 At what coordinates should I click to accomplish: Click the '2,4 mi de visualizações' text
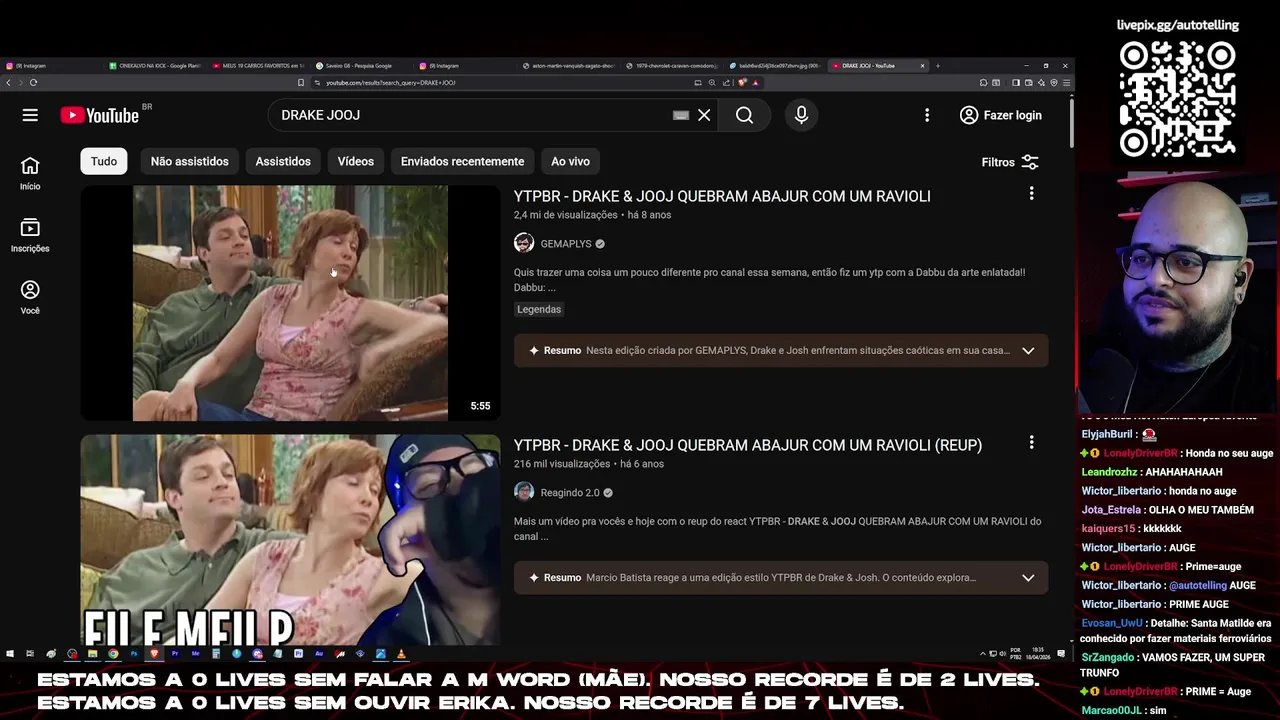tap(565, 215)
